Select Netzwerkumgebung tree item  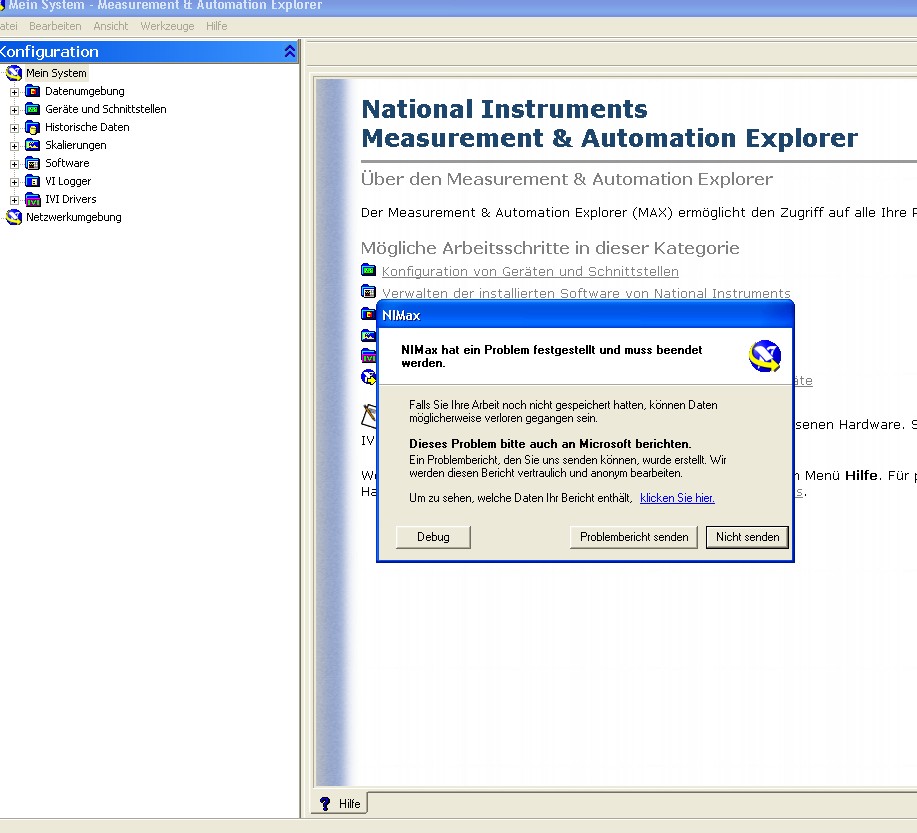click(x=74, y=217)
